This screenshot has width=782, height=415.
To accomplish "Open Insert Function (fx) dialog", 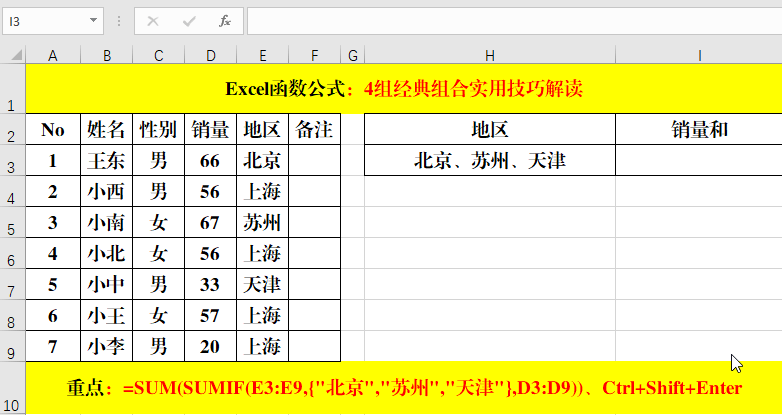I will tap(225, 21).
